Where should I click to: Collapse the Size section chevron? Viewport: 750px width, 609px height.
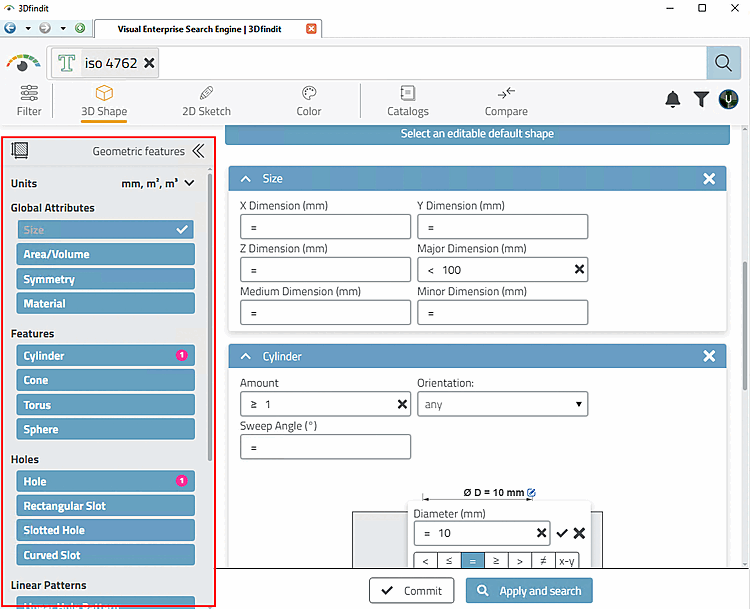pos(245,179)
